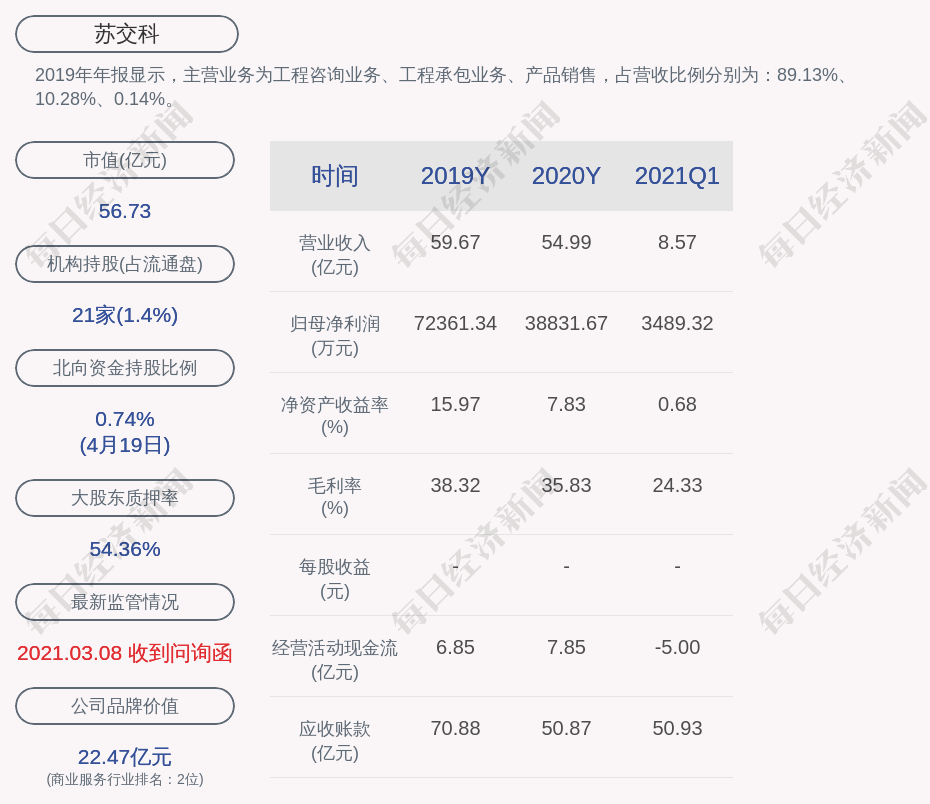
Task: Click the 商业服务行业排名:2位 footnote
Action: 125,779
